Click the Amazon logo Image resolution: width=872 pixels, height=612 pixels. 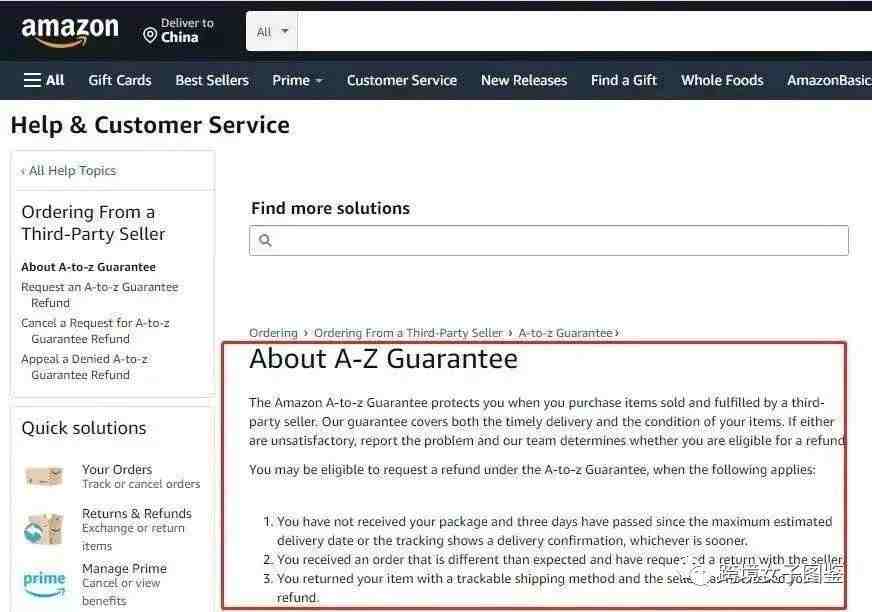70,32
